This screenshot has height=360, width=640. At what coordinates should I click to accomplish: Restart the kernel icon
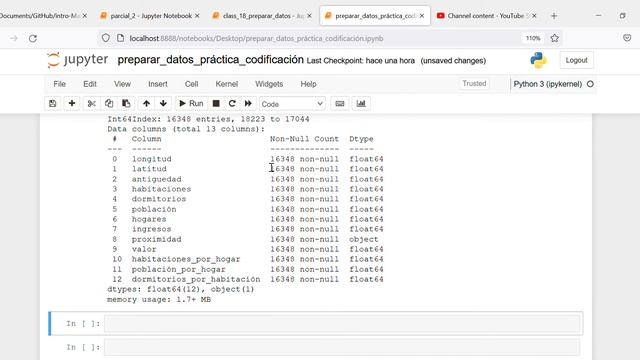point(232,104)
